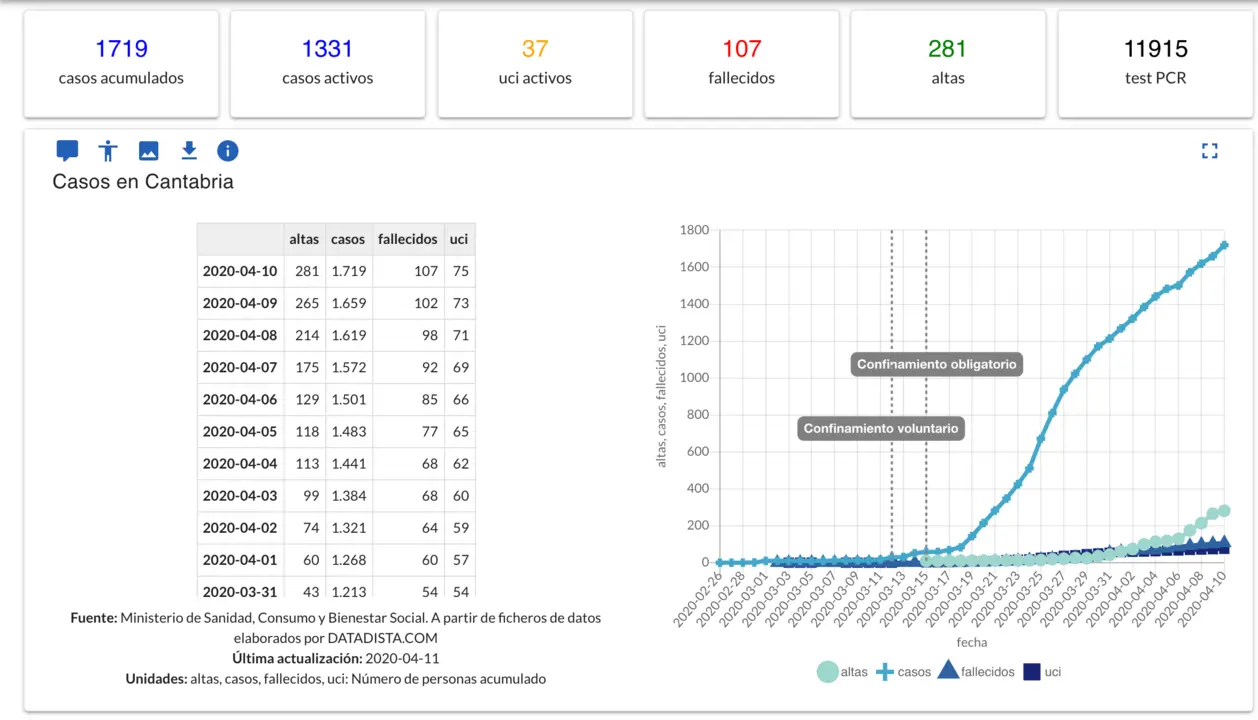Toggle the uci series in legend
This screenshot has height=720, width=1258.
1042,672
